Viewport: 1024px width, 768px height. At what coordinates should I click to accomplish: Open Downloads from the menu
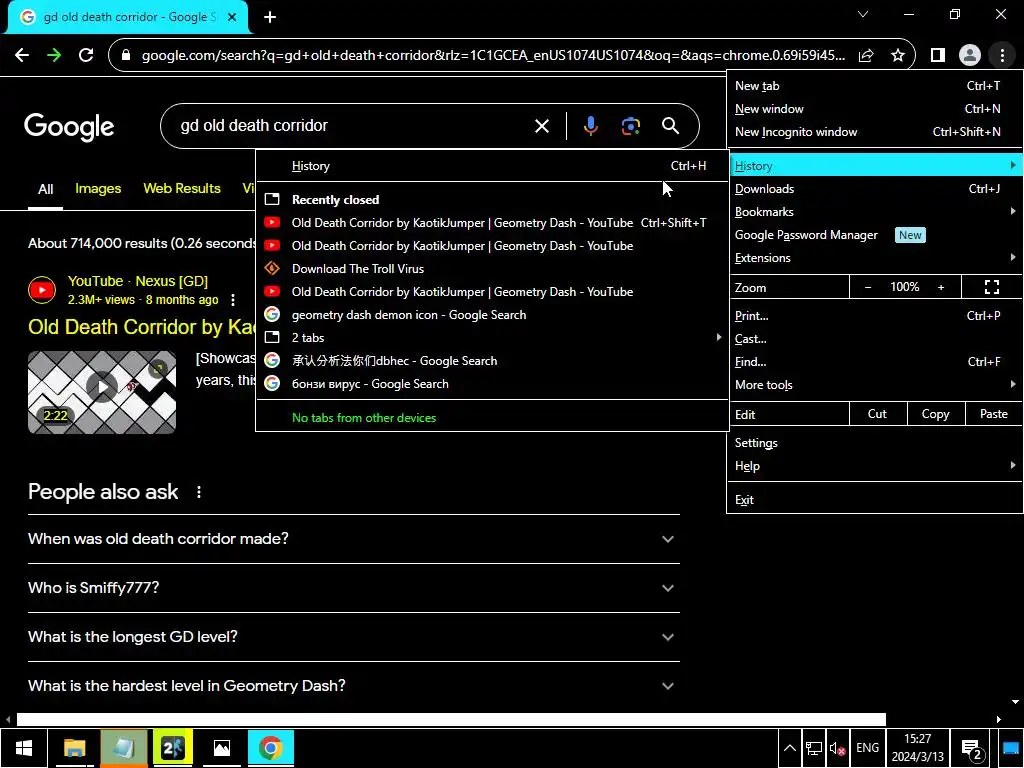click(874, 189)
